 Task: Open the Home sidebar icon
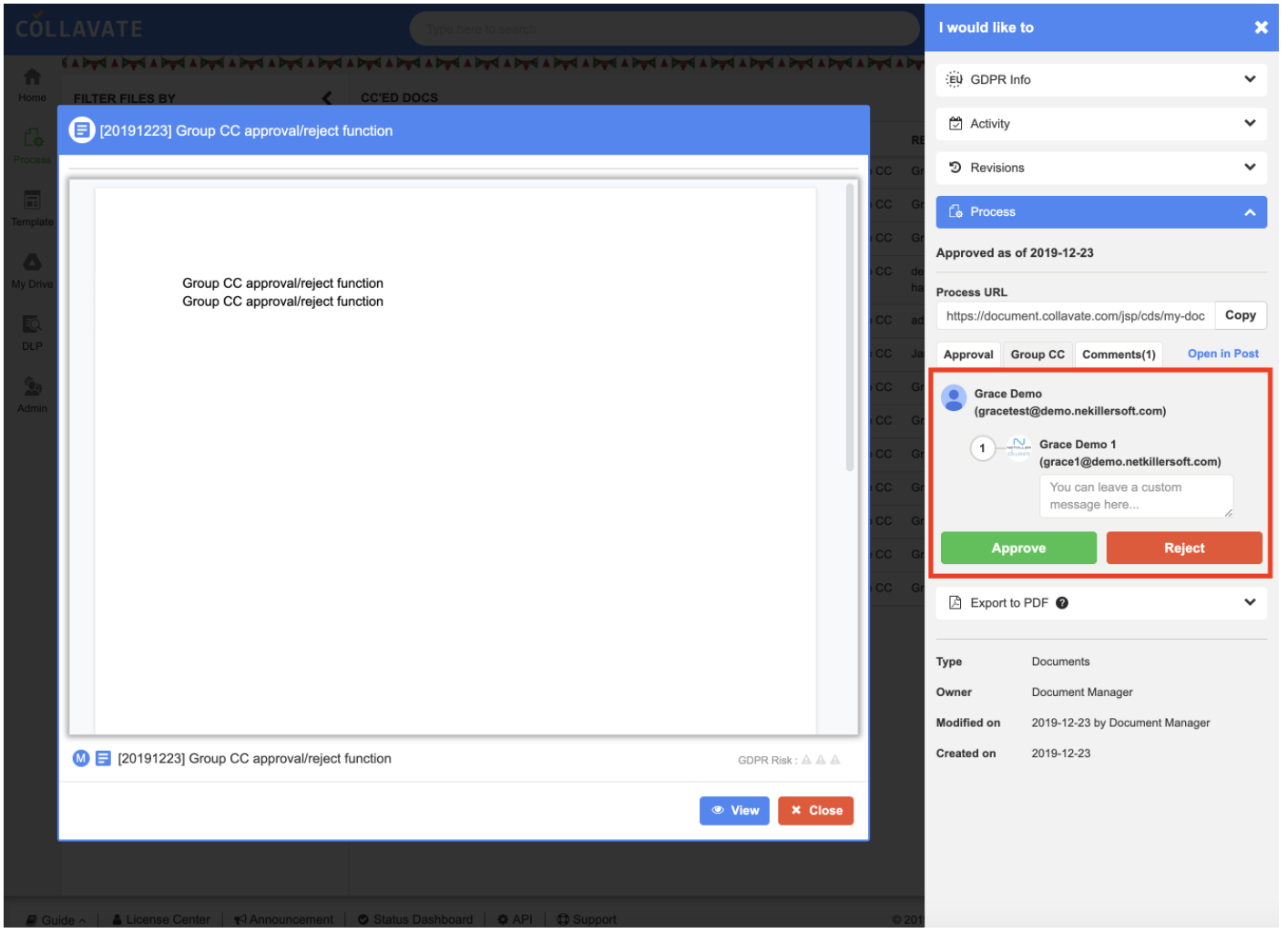coord(32,85)
